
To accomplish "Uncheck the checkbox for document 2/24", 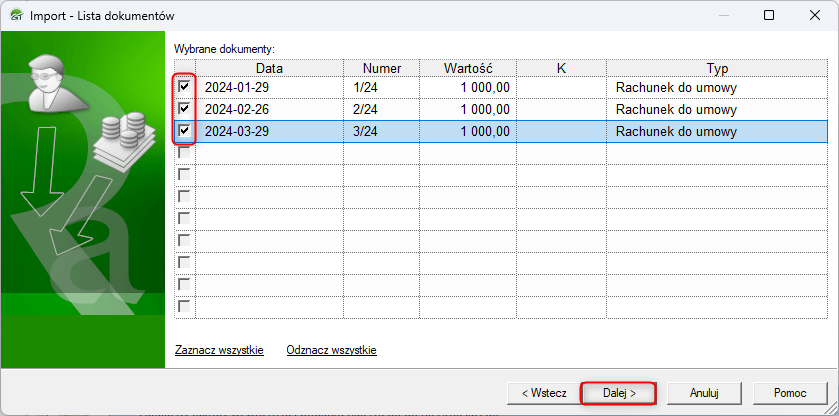I will coord(184,109).
